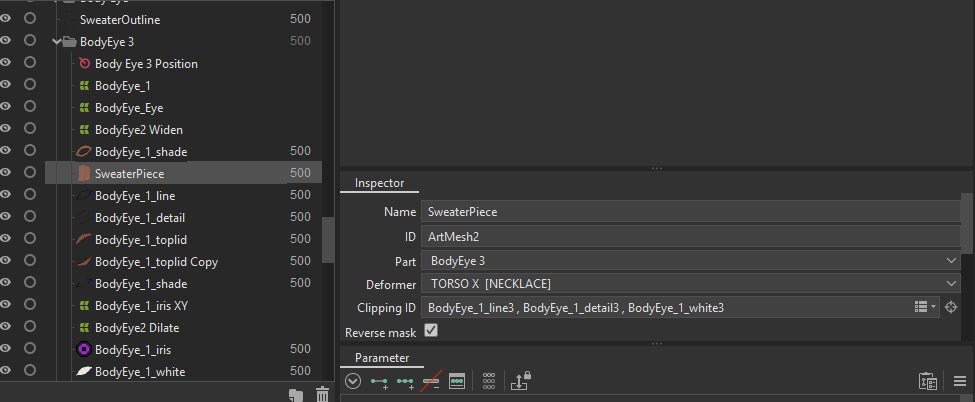Select the BodyEye_1_detail art mesh
Screen dimensions: 975x402
[x=184, y=218]
